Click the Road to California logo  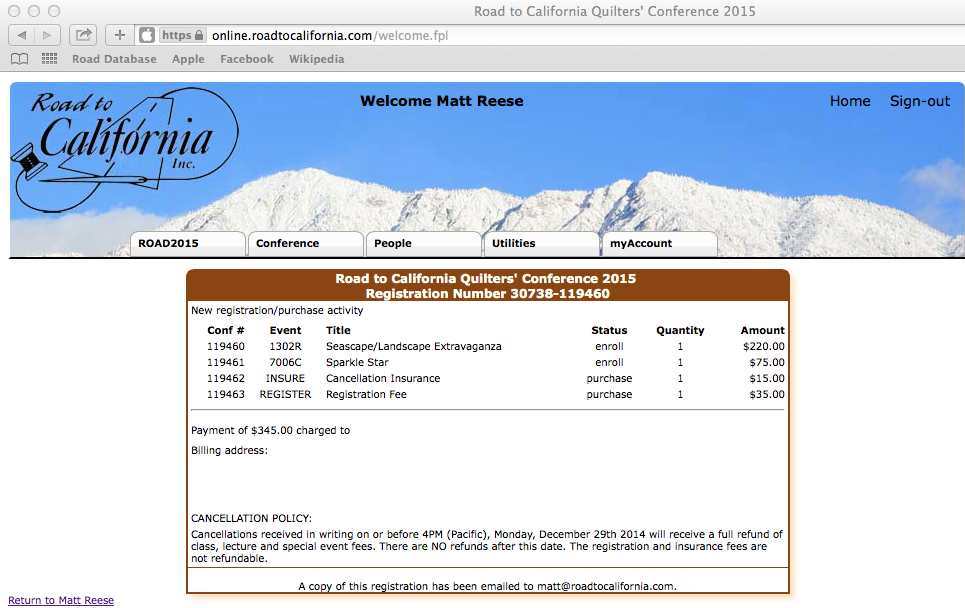tap(126, 150)
